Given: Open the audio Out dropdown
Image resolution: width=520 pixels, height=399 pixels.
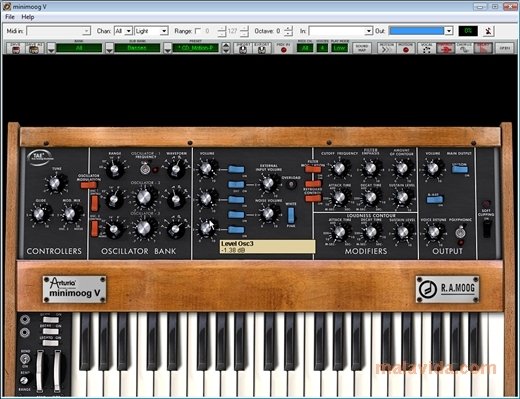Looking at the screenshot, I should point(421,31).
